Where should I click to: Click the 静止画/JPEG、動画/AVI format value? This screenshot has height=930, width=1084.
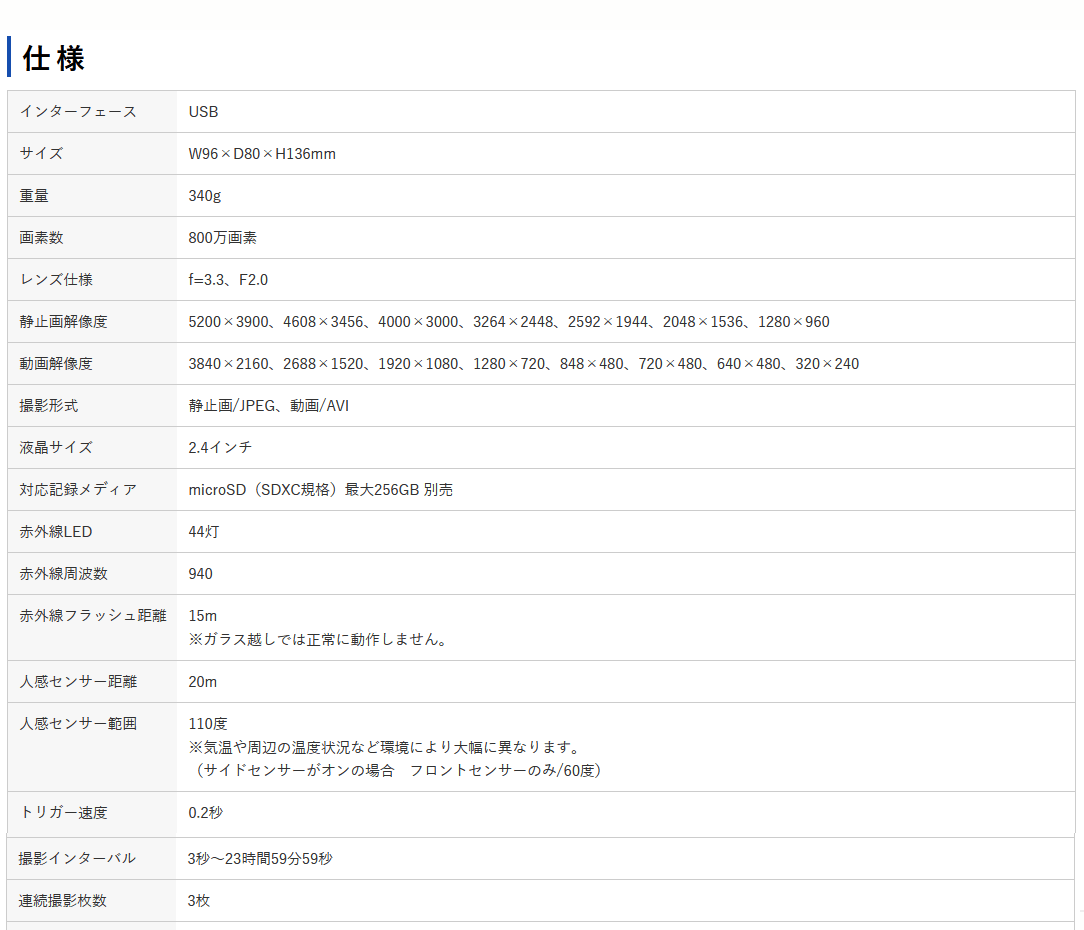point(268,406)
